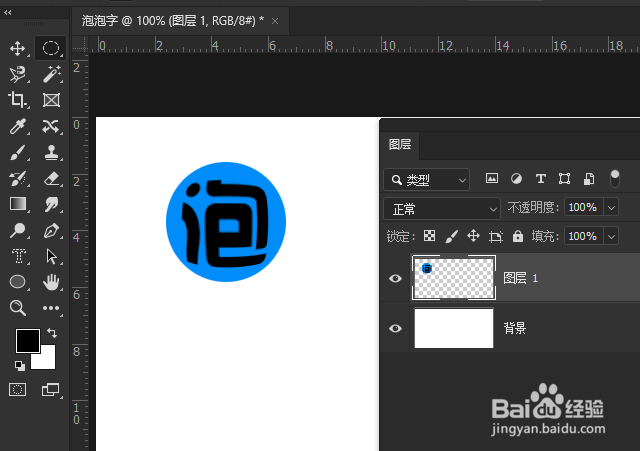Select the 图层 1 layer name
Screen dimensions: 640x451
(x=520, y=278)
